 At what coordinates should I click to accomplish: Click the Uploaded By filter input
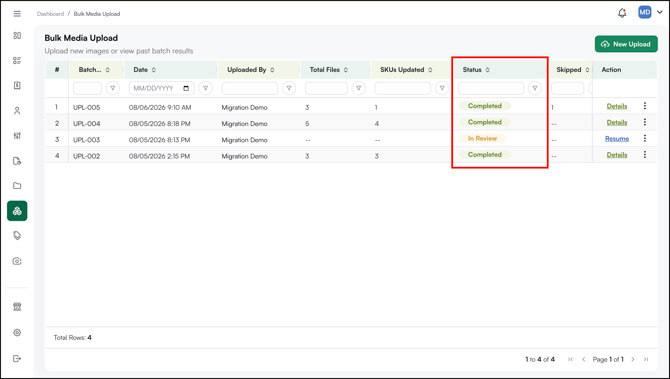point(250,88)
